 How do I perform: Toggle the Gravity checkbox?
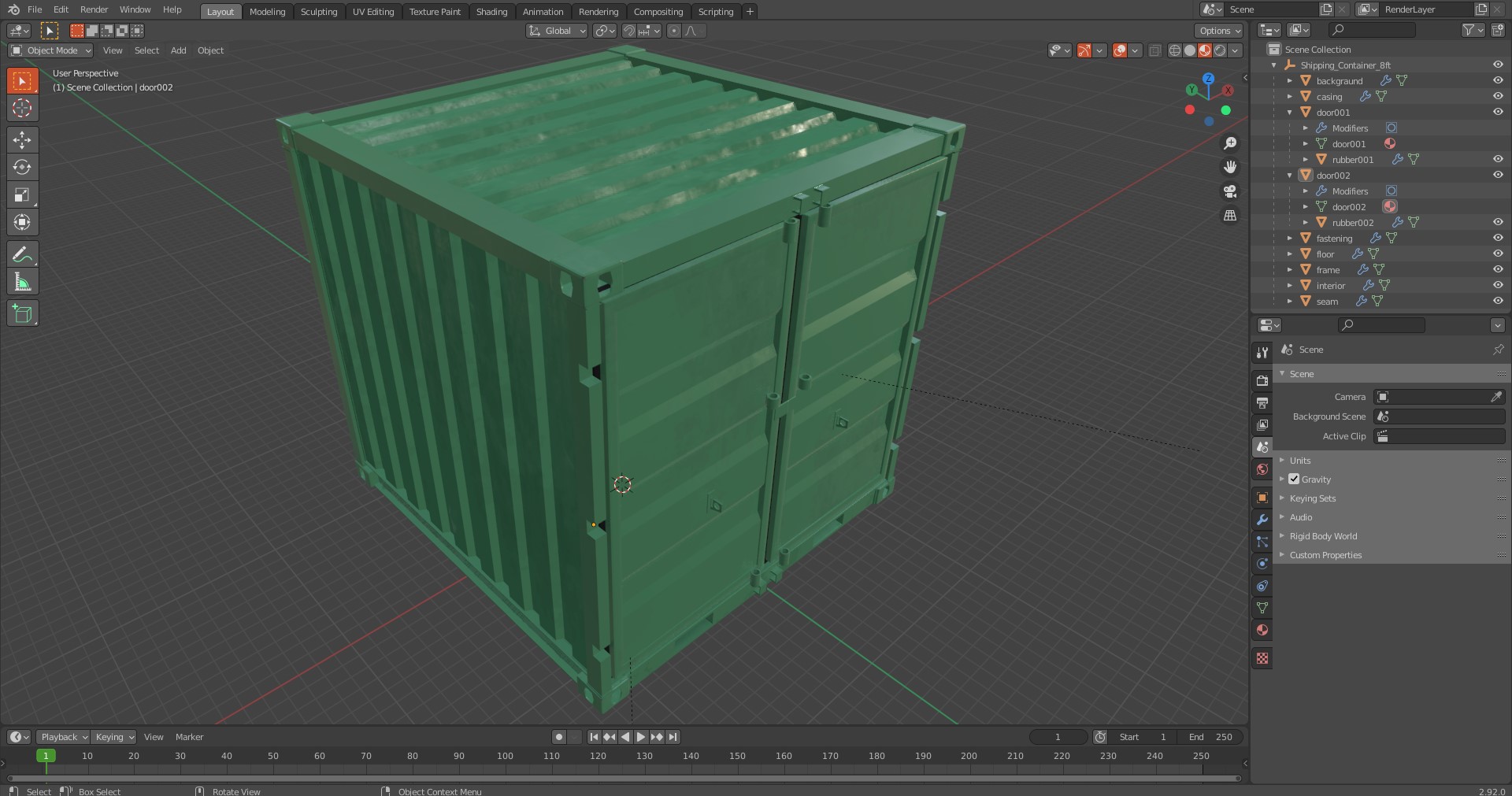pos(1294,479)
